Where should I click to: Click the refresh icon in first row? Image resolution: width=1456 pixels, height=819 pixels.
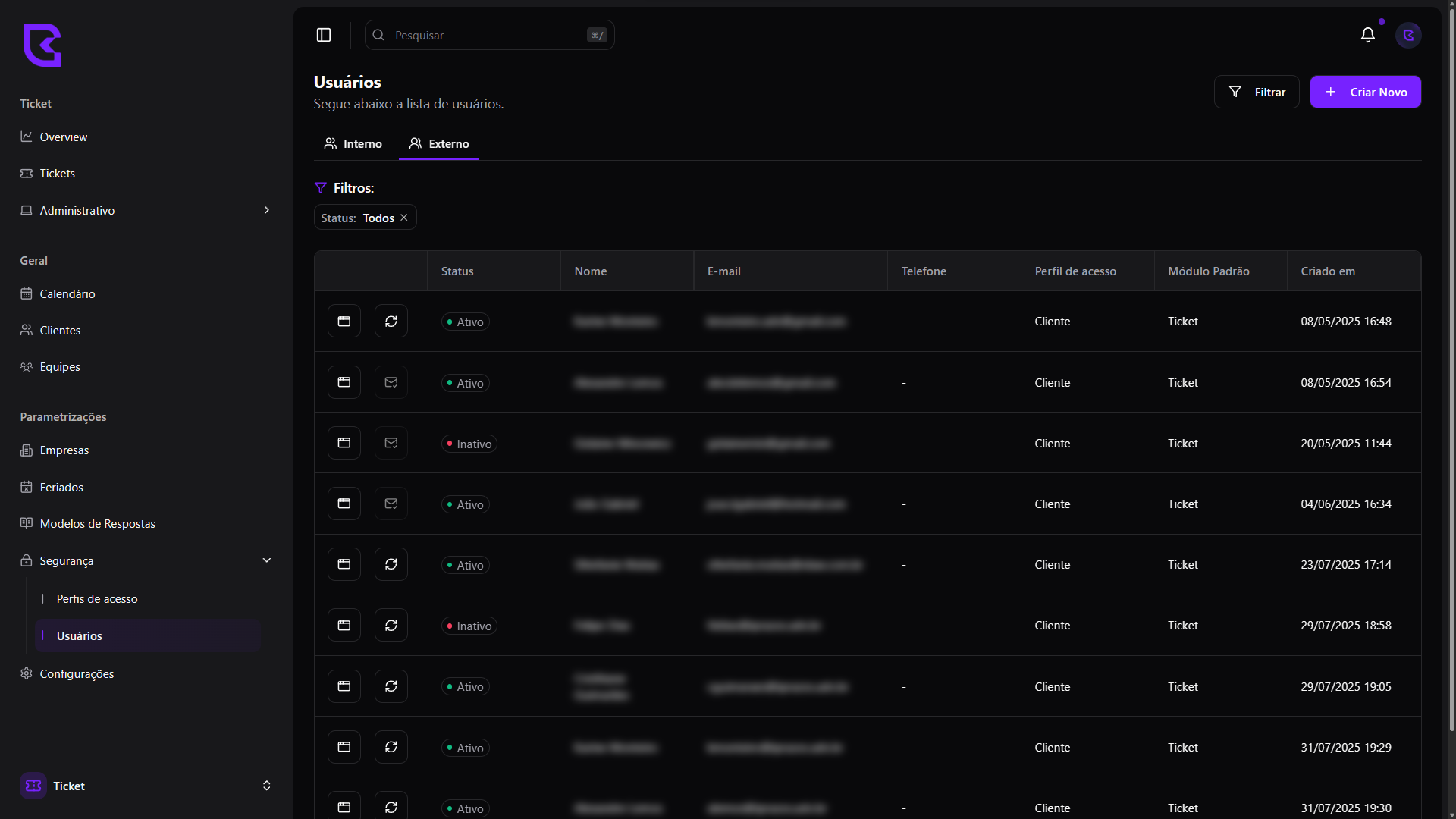pyautogui.click(x=391, y=322)
